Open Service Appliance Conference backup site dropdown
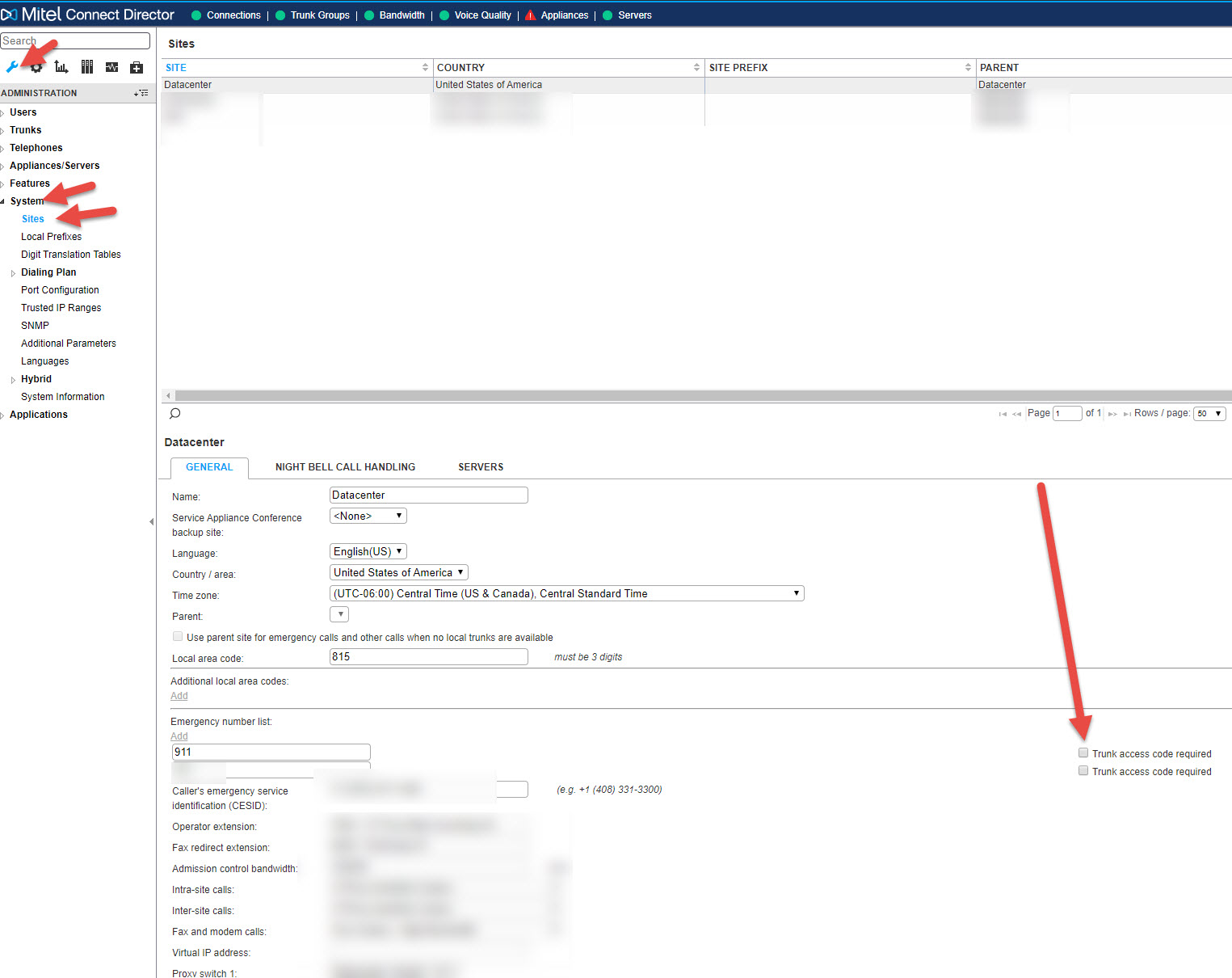The image size is (1232, 978). coord(368,516)
